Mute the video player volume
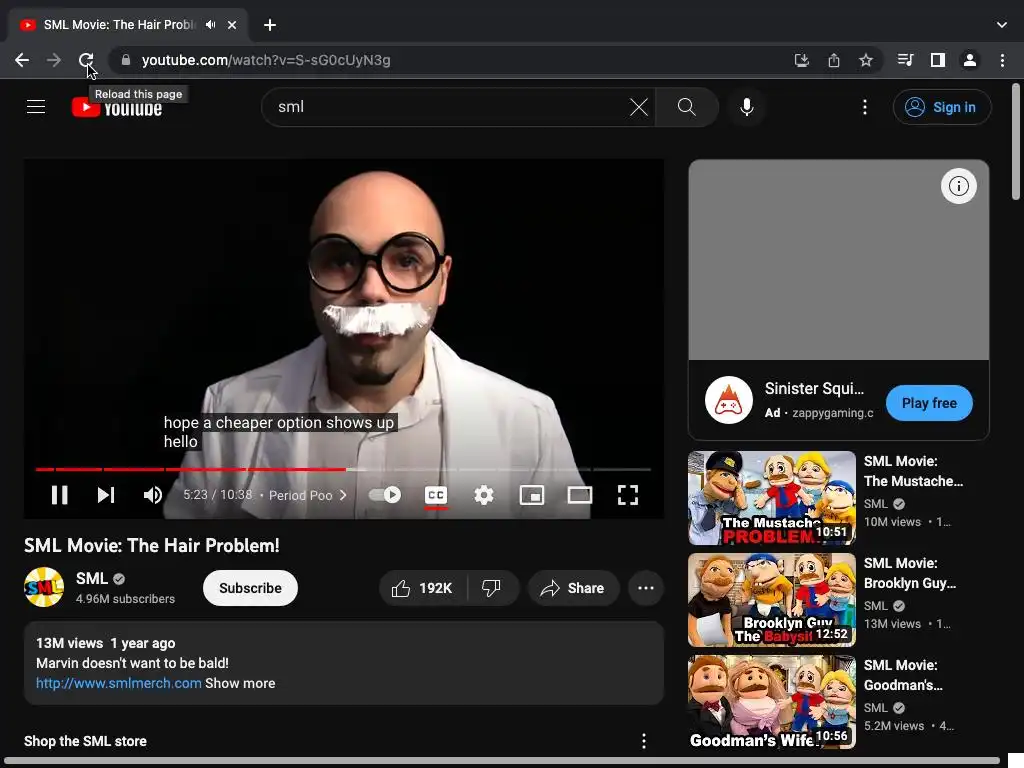 (x=153, y=495)
